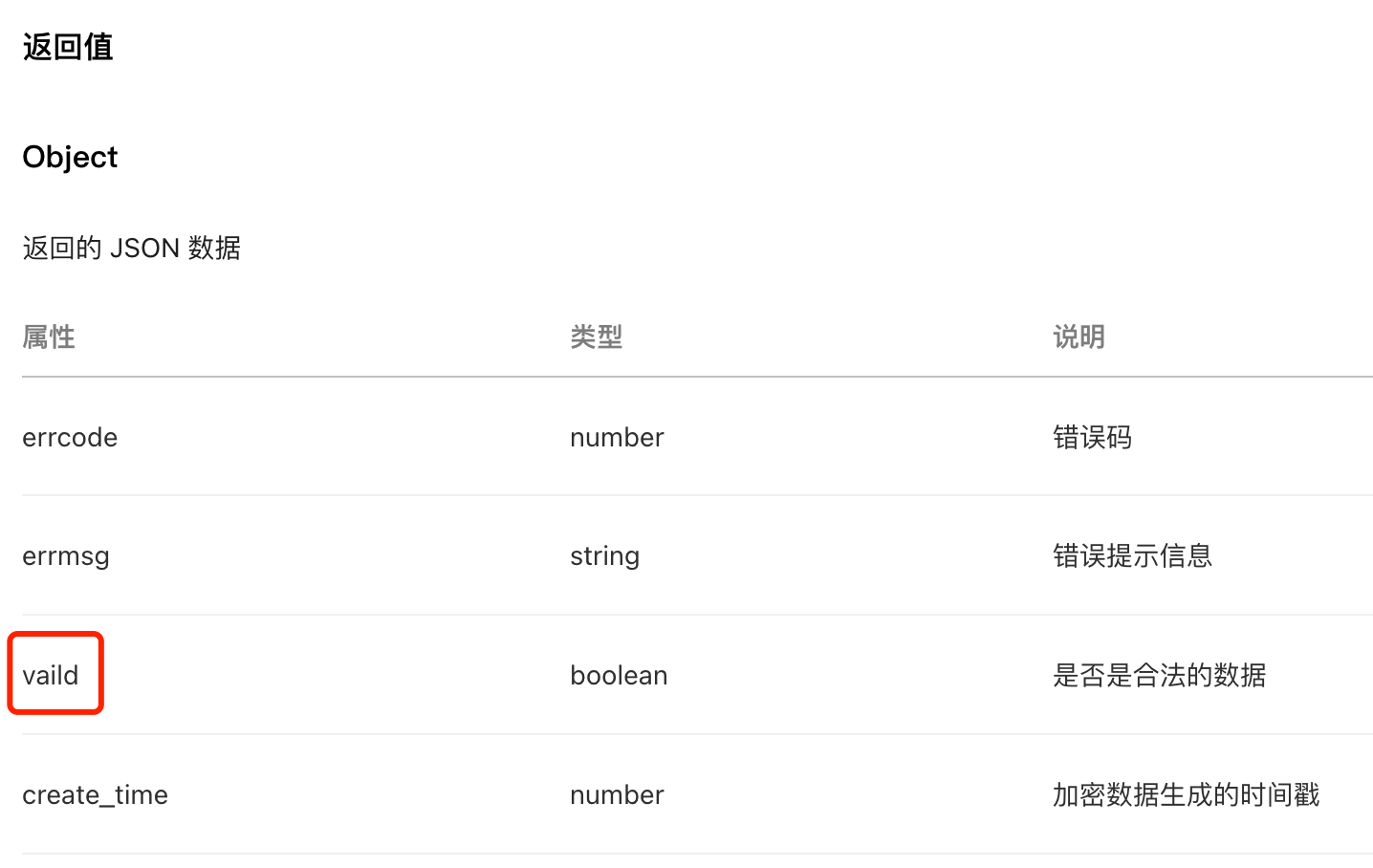The width and height of the screenshot is (1373, 868).
Task: Click the 返回值 section heading
Action: 68,47
